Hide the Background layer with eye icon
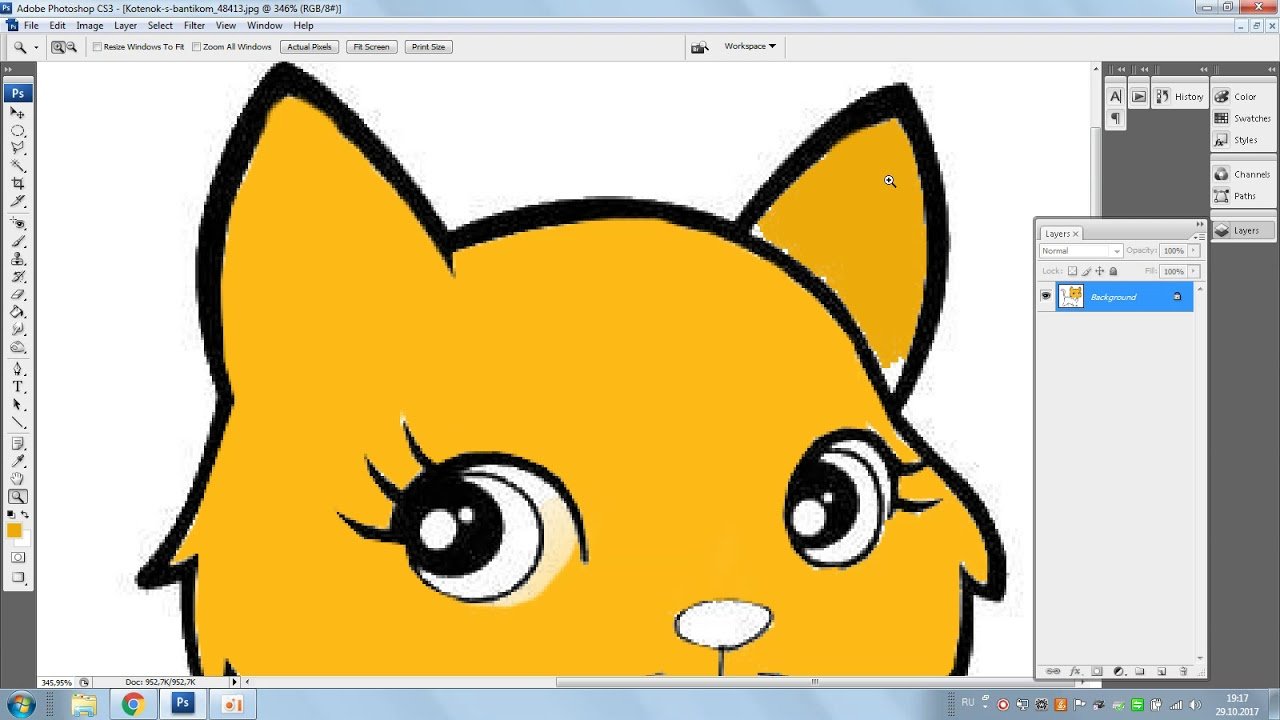This screenshot has width=1280, height=720. [1046, 296]
